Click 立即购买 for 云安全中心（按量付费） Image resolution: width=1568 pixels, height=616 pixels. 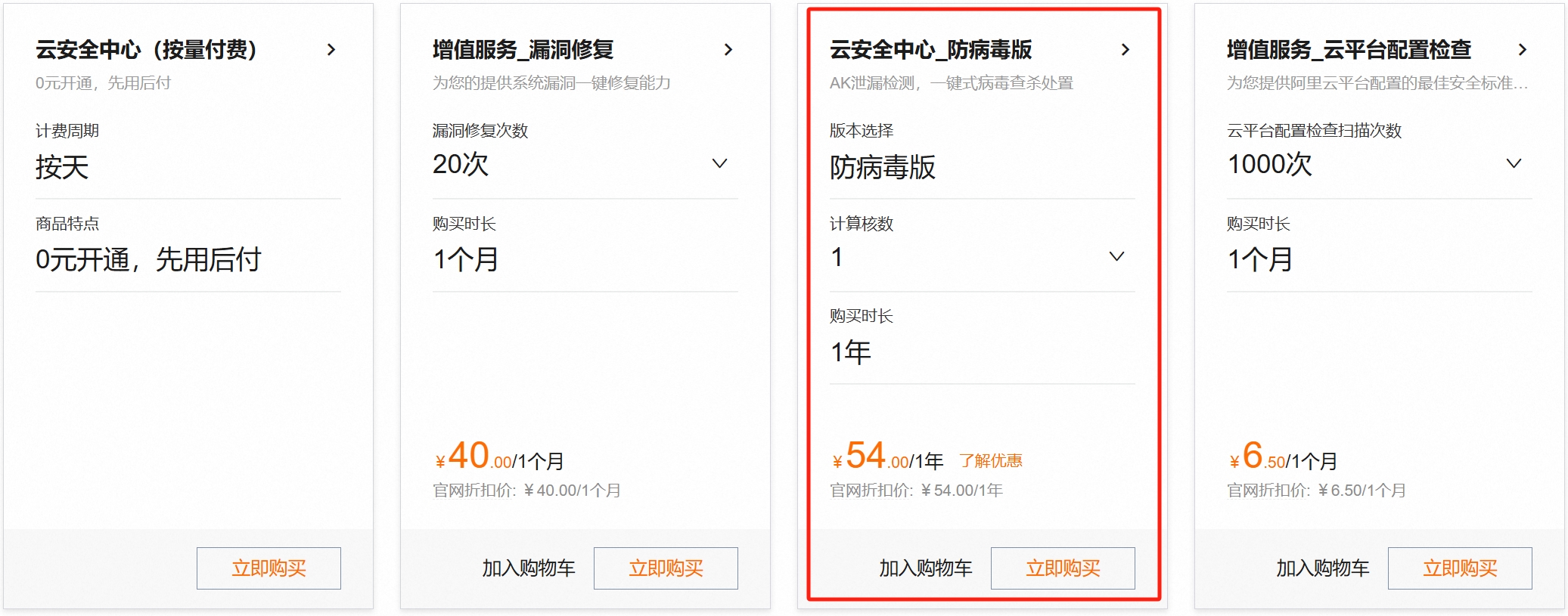(269, 568)
